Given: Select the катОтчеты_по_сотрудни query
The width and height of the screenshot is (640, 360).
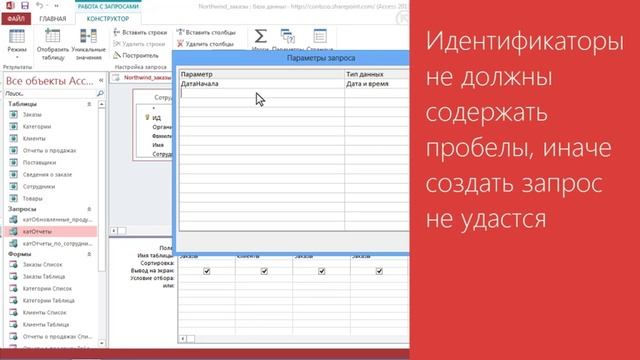Looking at the screenshot, I should click(51, 244).
